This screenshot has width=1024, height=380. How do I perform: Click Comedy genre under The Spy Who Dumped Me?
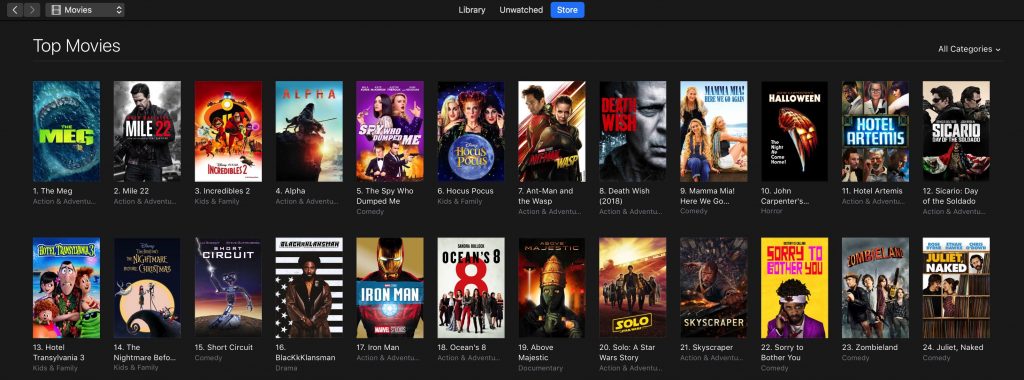click(370, 212)
